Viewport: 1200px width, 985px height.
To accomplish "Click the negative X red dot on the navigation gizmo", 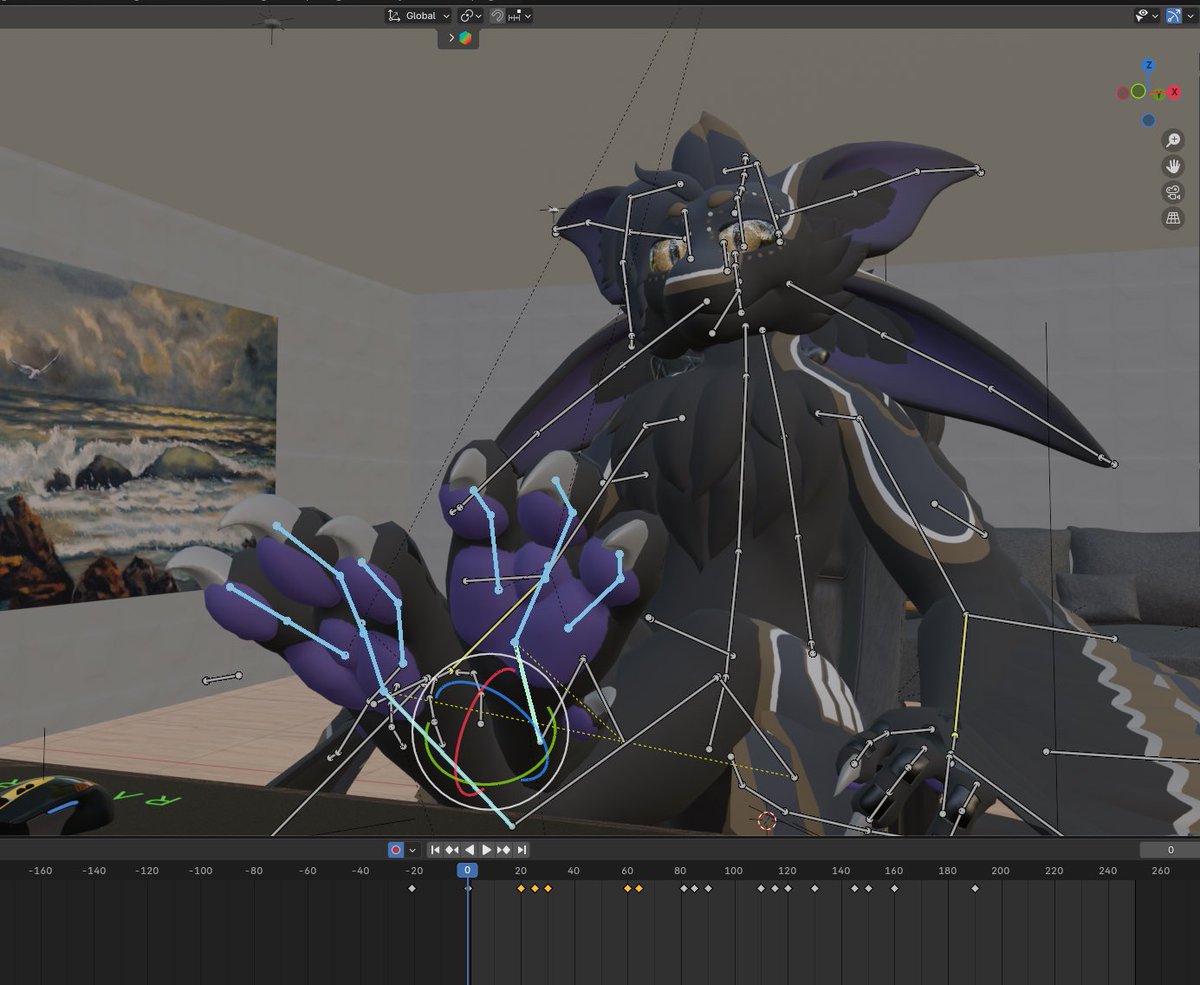I will tap(1122, 93).
